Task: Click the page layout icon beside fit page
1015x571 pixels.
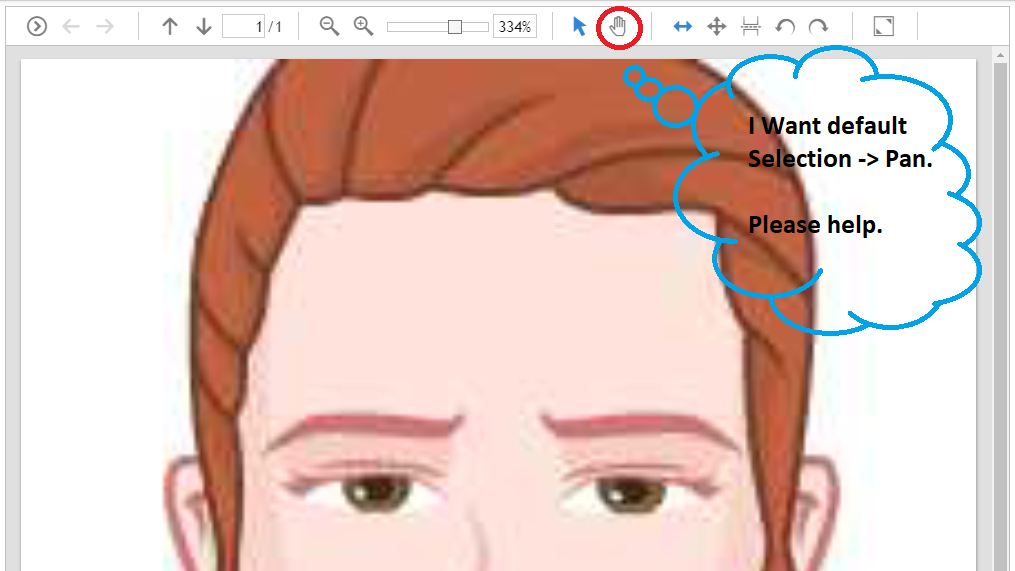Action: click(751, 27)
